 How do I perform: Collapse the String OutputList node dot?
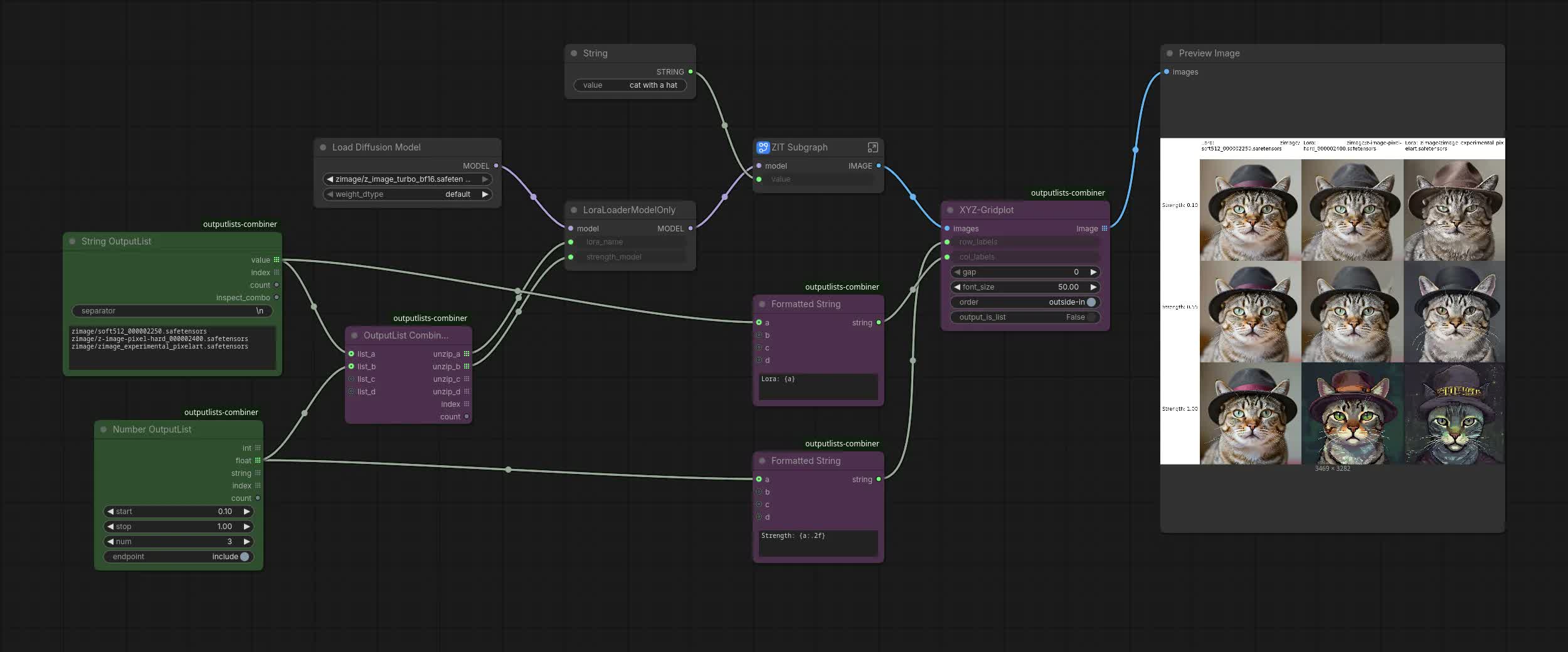tap(72, 241)
